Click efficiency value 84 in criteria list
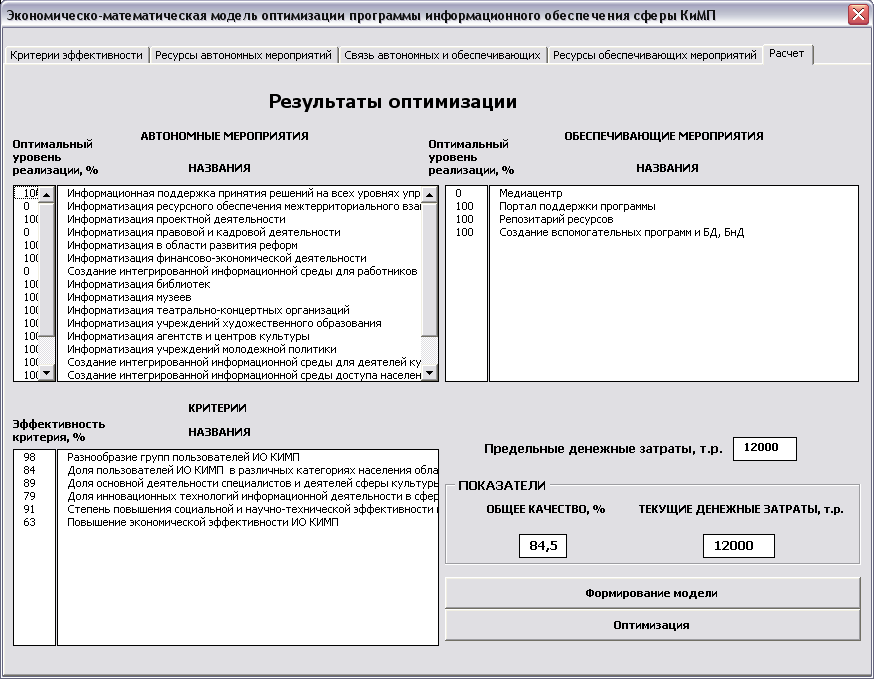874x679 pixels. (x=34, y=470)
